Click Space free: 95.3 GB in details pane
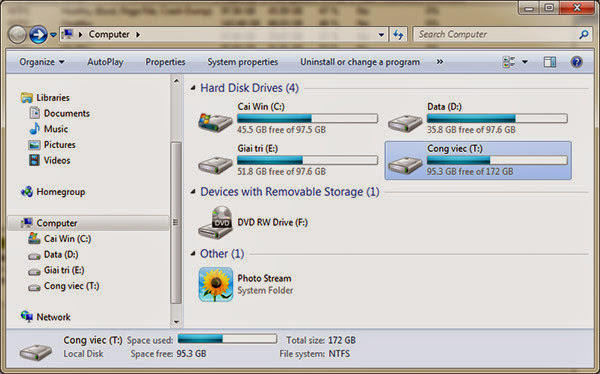The height and width of the screenshot is (374, 600). 168,354
